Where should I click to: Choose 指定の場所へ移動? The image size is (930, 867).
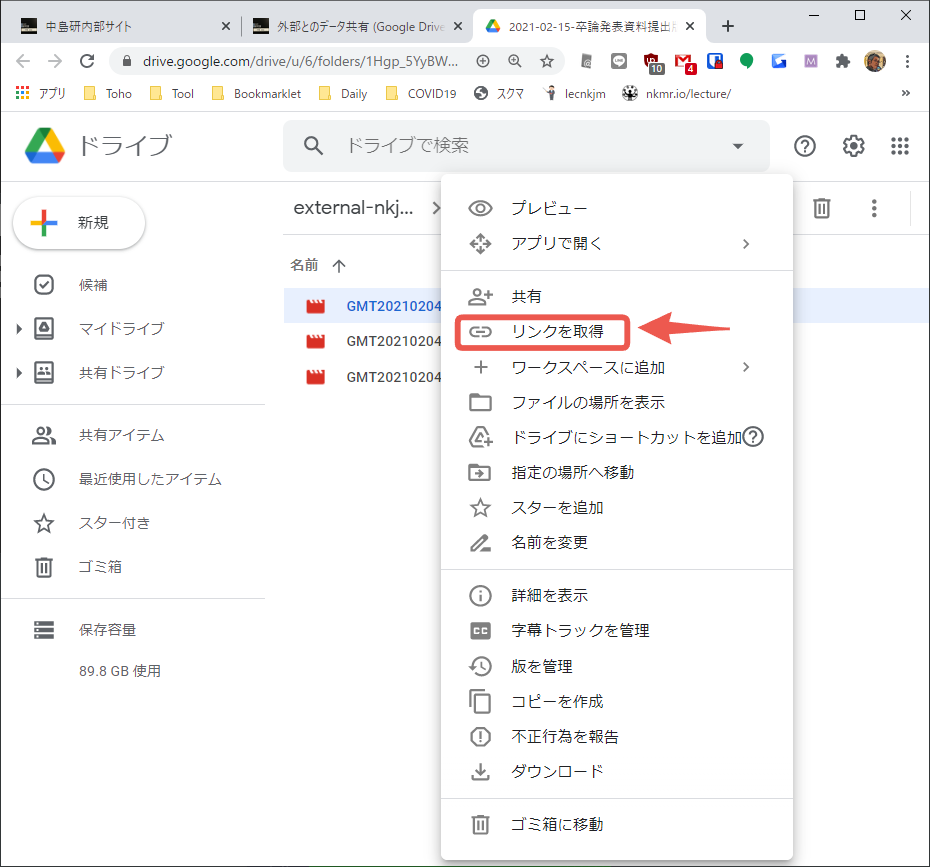click(617, 473)
